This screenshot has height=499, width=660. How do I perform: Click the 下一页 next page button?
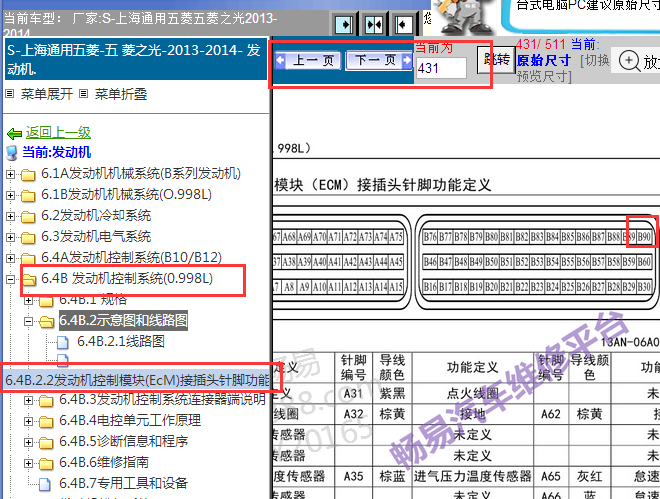coord(378,61)
